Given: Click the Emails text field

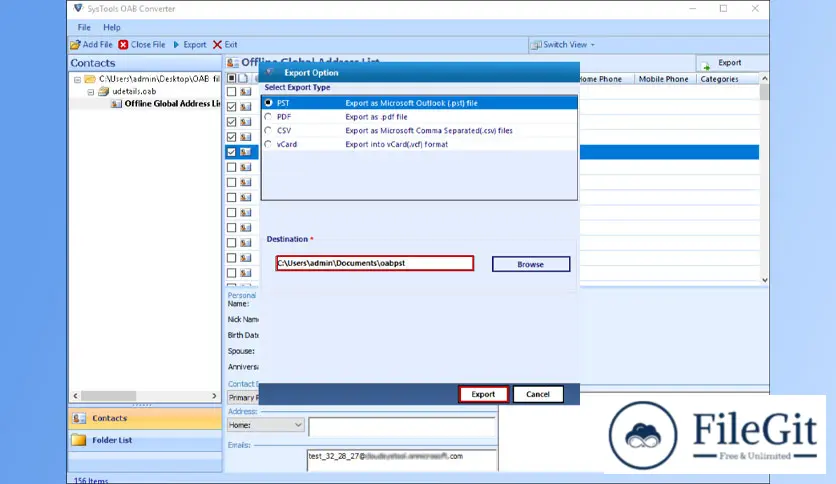Looking at the screenshot, I should tap(402, 460).
